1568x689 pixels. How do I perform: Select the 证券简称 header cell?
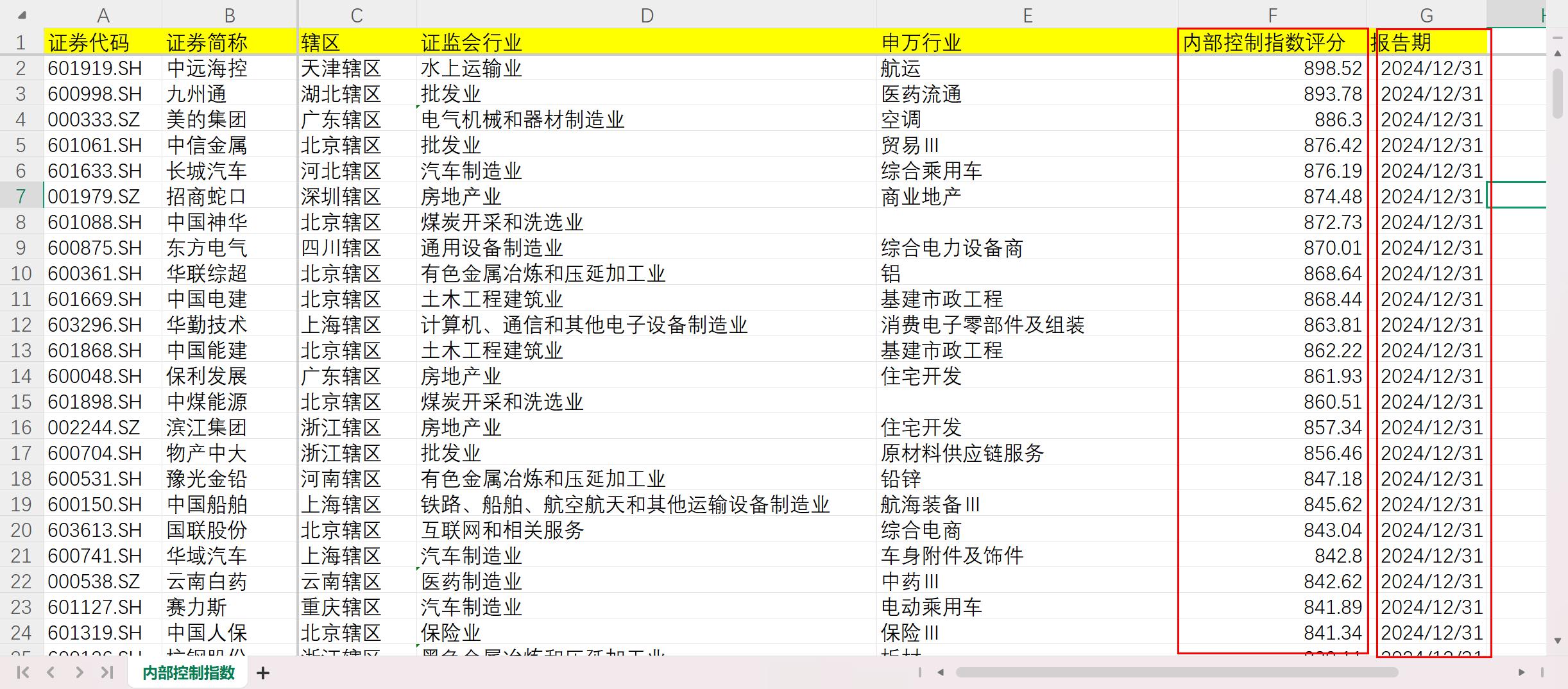[x=230, y=42]
